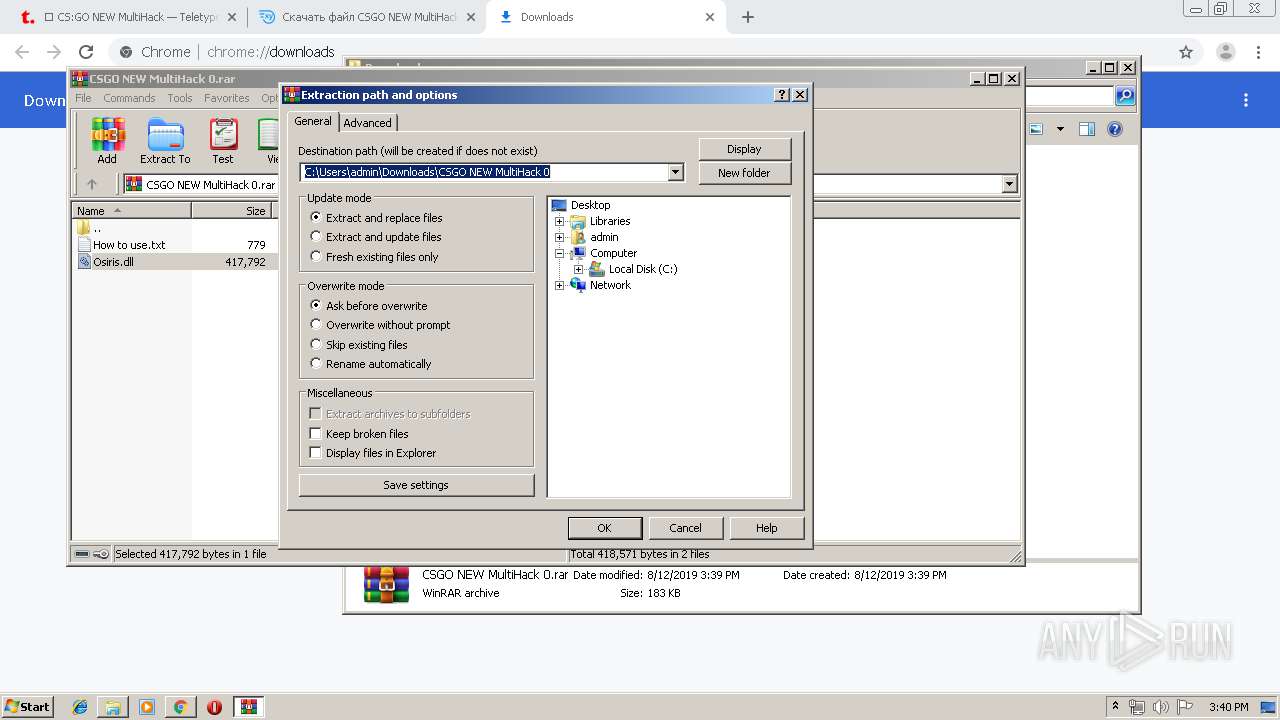Bookmark page with star icon
Viewport: 1280px width, 720px height.
coord(1186,52)
